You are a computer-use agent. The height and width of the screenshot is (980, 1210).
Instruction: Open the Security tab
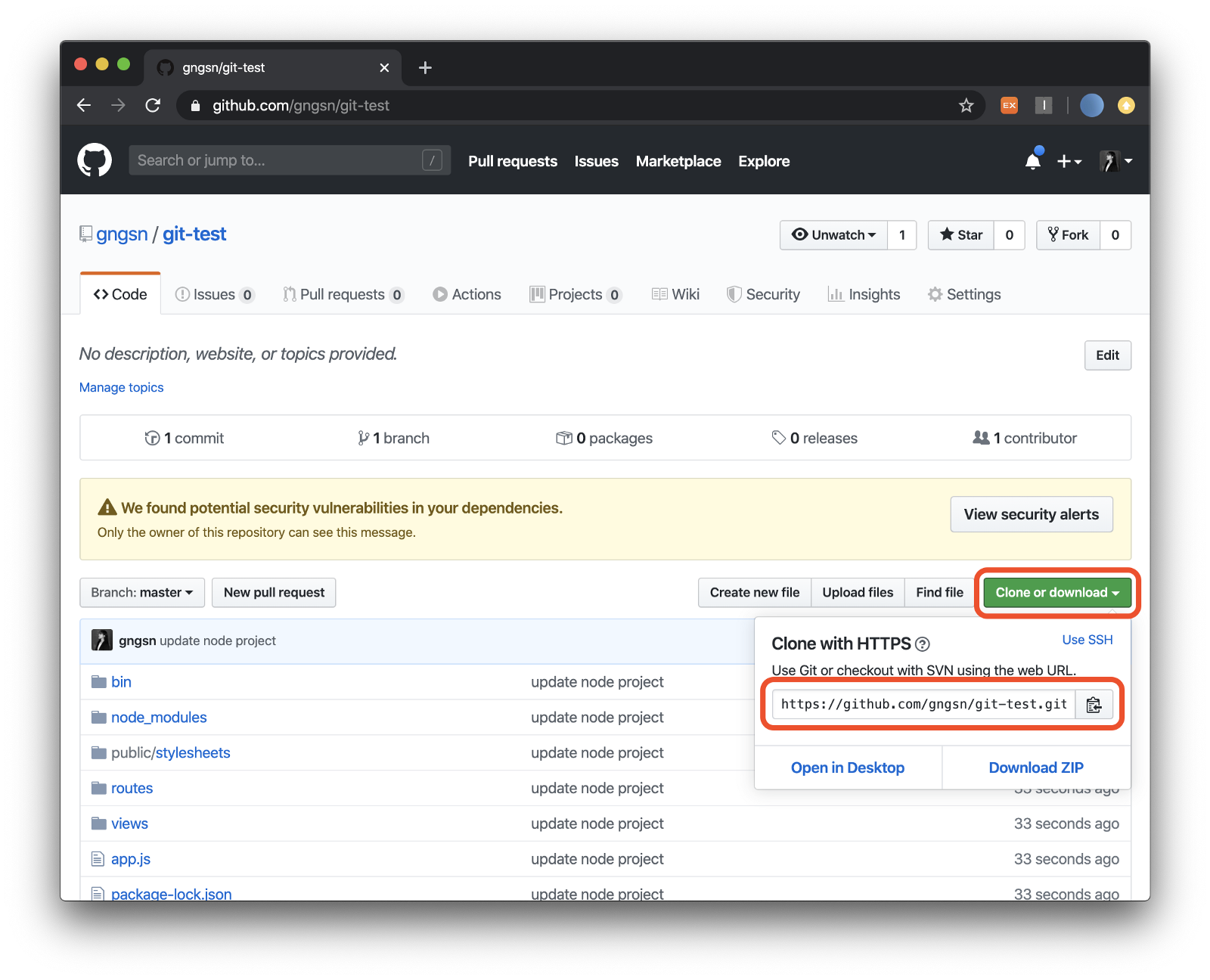tap(763, 294)
